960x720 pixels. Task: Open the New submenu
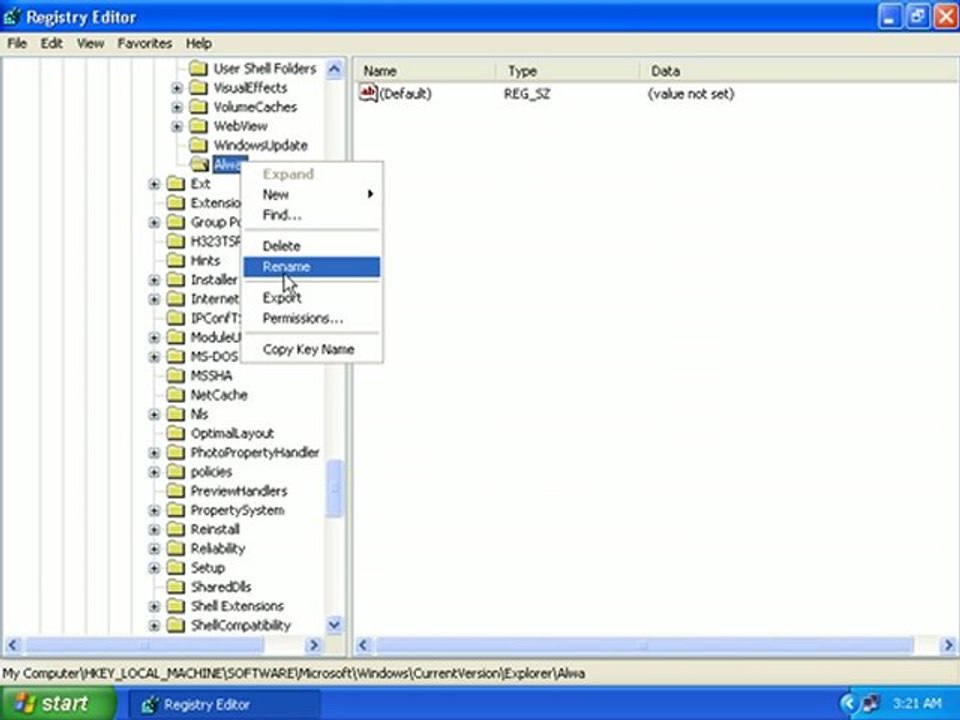pos(312,195)
